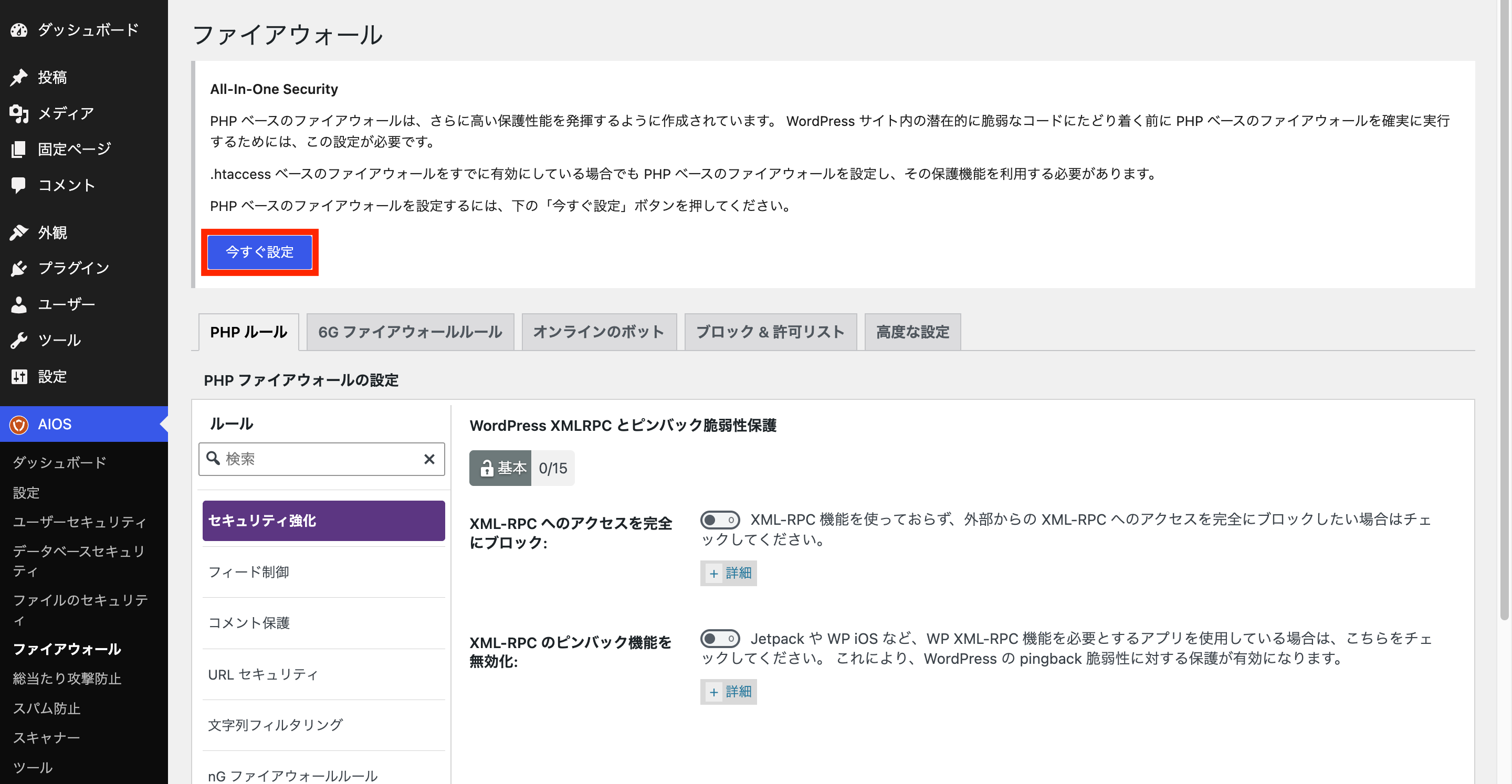
Task: Open the オンラインのボット tab
Action: click(598, 332)
